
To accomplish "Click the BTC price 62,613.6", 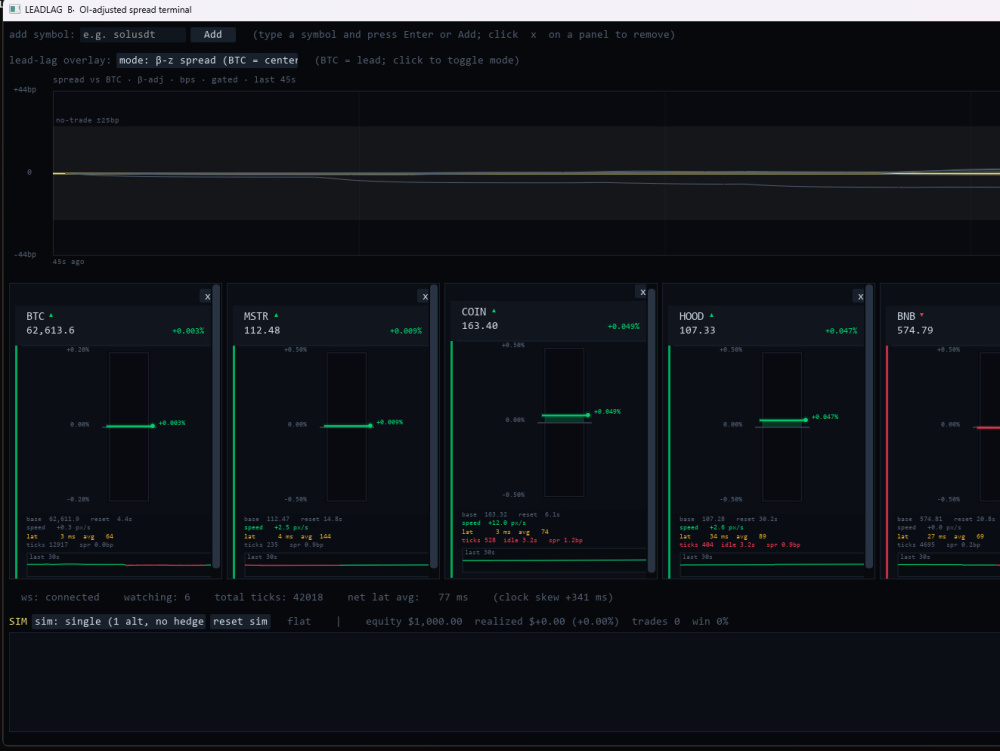I will [50, 330].
